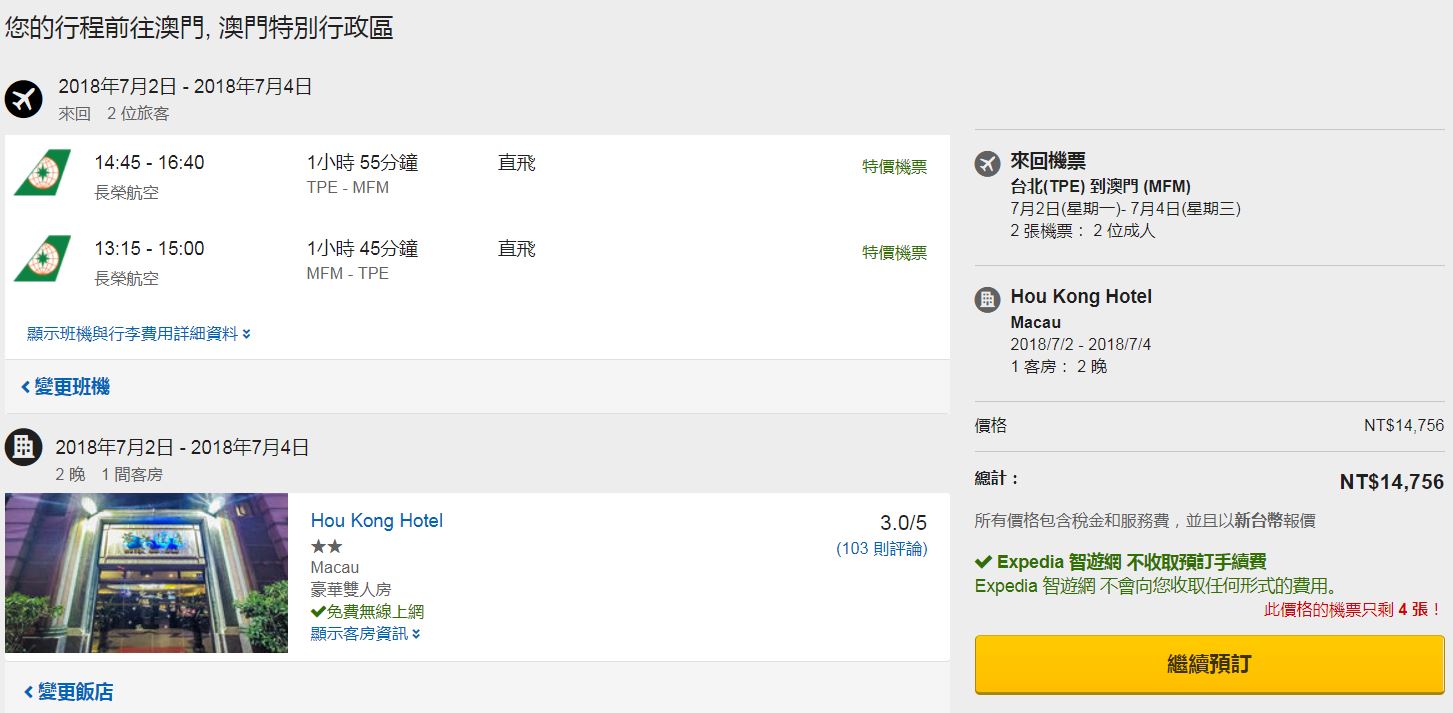Click the 1小時 55分鐘 duration text
This screenshot has width=1453, height=713.
pos(362,162)
